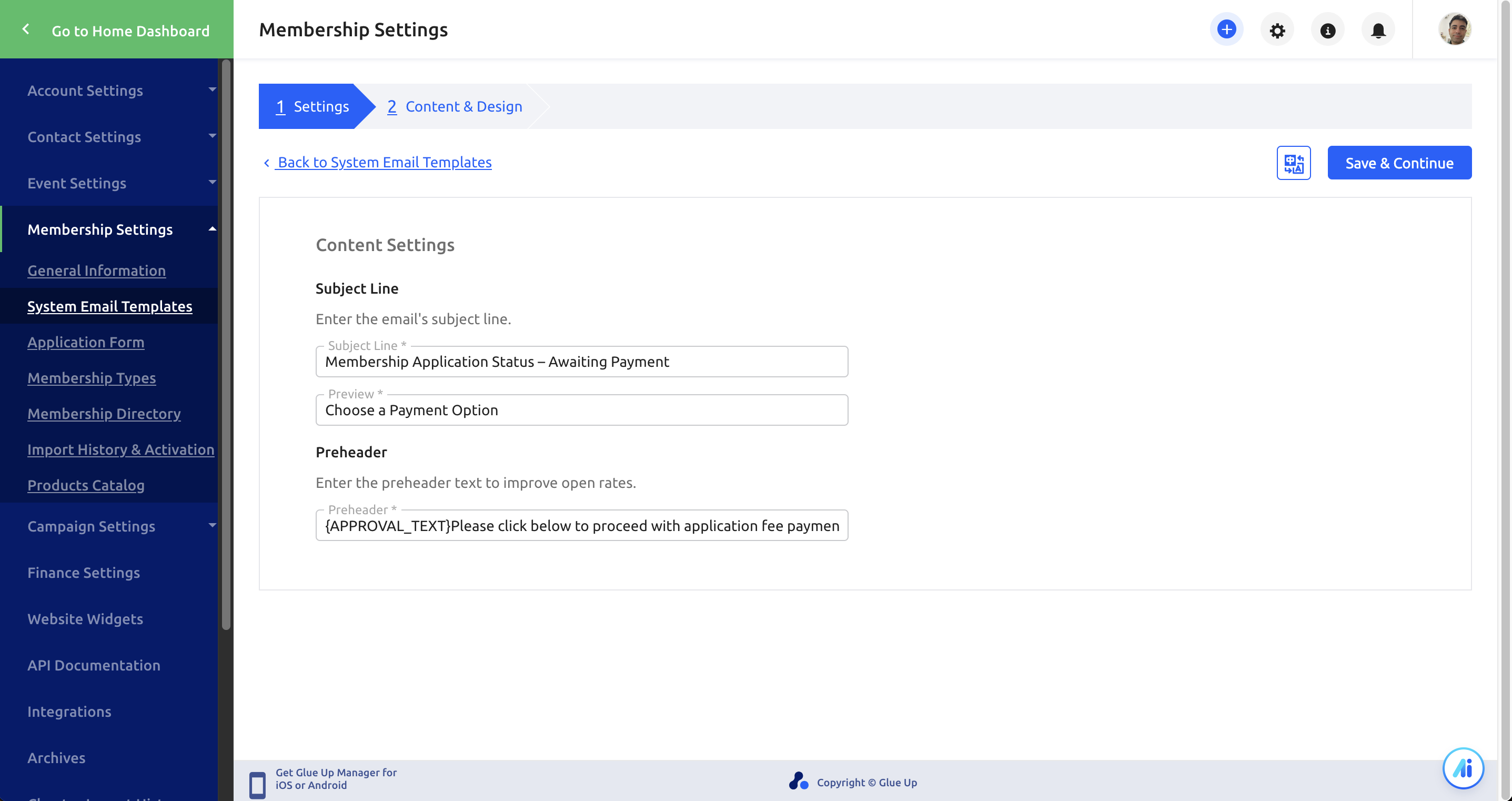
Task: Select the Settings step tab
Action: (x=313, y=106)
